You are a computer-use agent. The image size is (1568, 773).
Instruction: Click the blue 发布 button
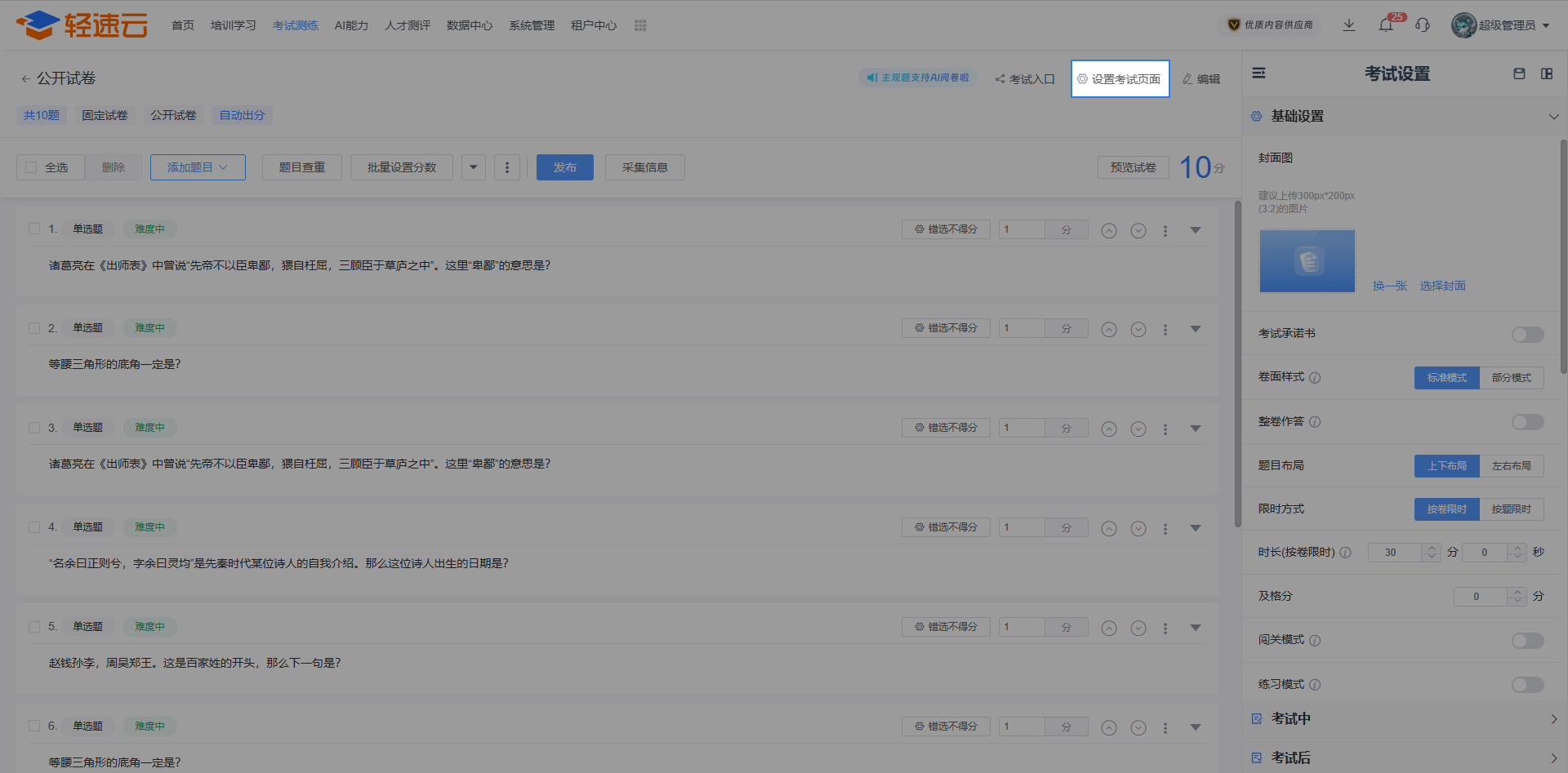[x=564, y=167]
